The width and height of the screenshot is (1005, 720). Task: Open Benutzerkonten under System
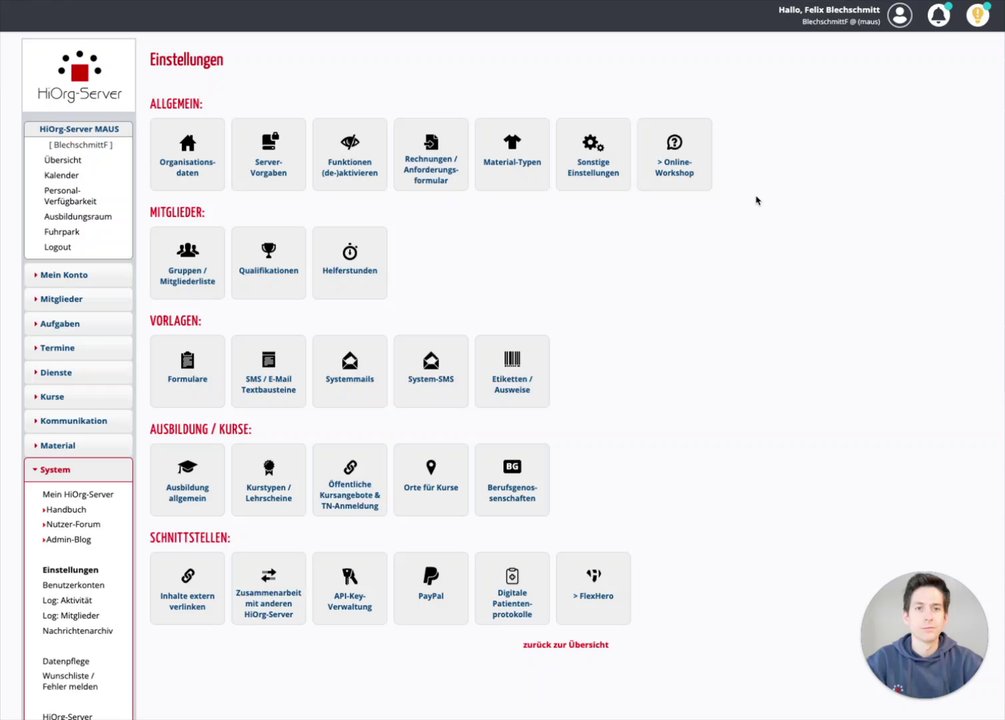[73, 585]
